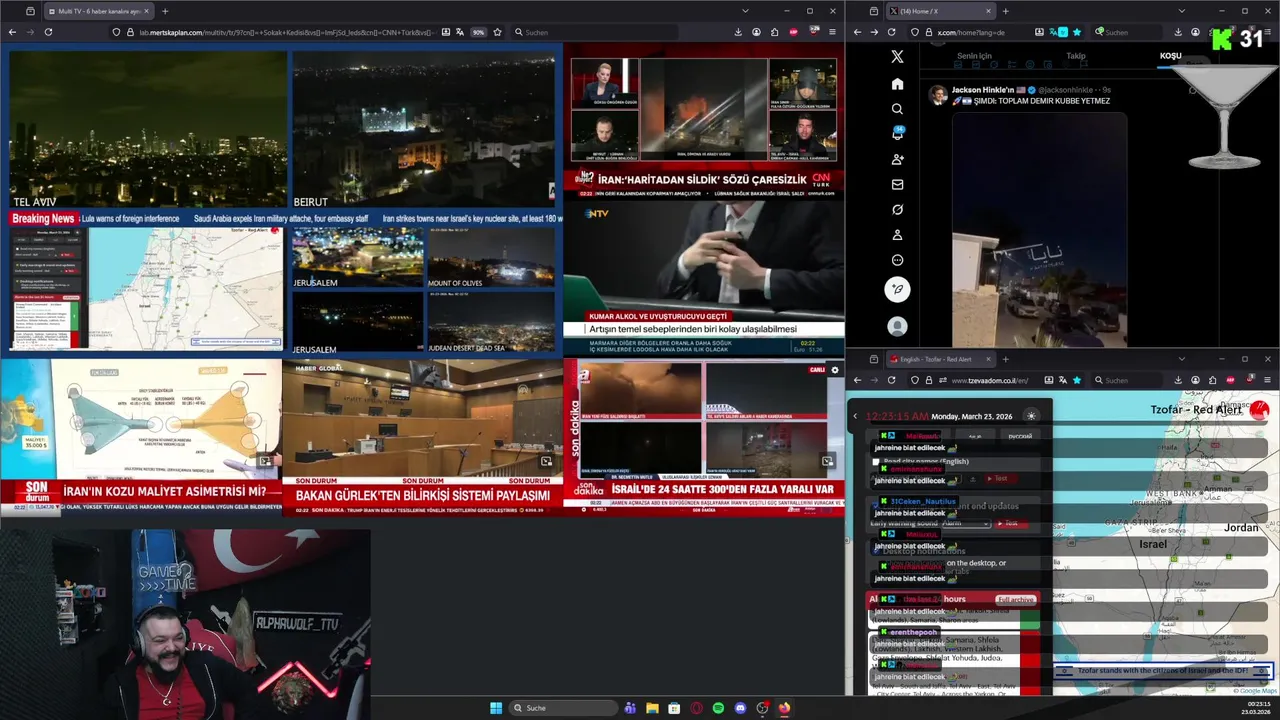Image resolution: width=1280 pixels, height=720 pixels.
Task: Switch to KOŞU tab on X
Action: (1170, 56)
